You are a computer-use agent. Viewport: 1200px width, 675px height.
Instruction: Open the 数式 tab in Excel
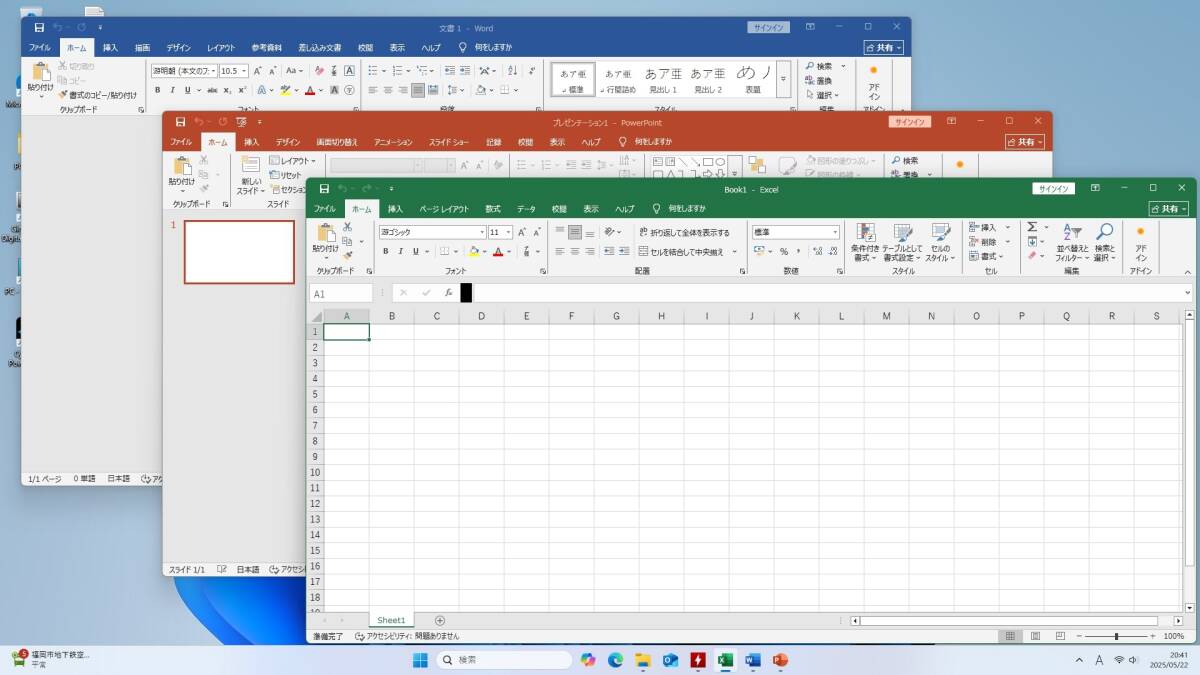click(493, 209)
